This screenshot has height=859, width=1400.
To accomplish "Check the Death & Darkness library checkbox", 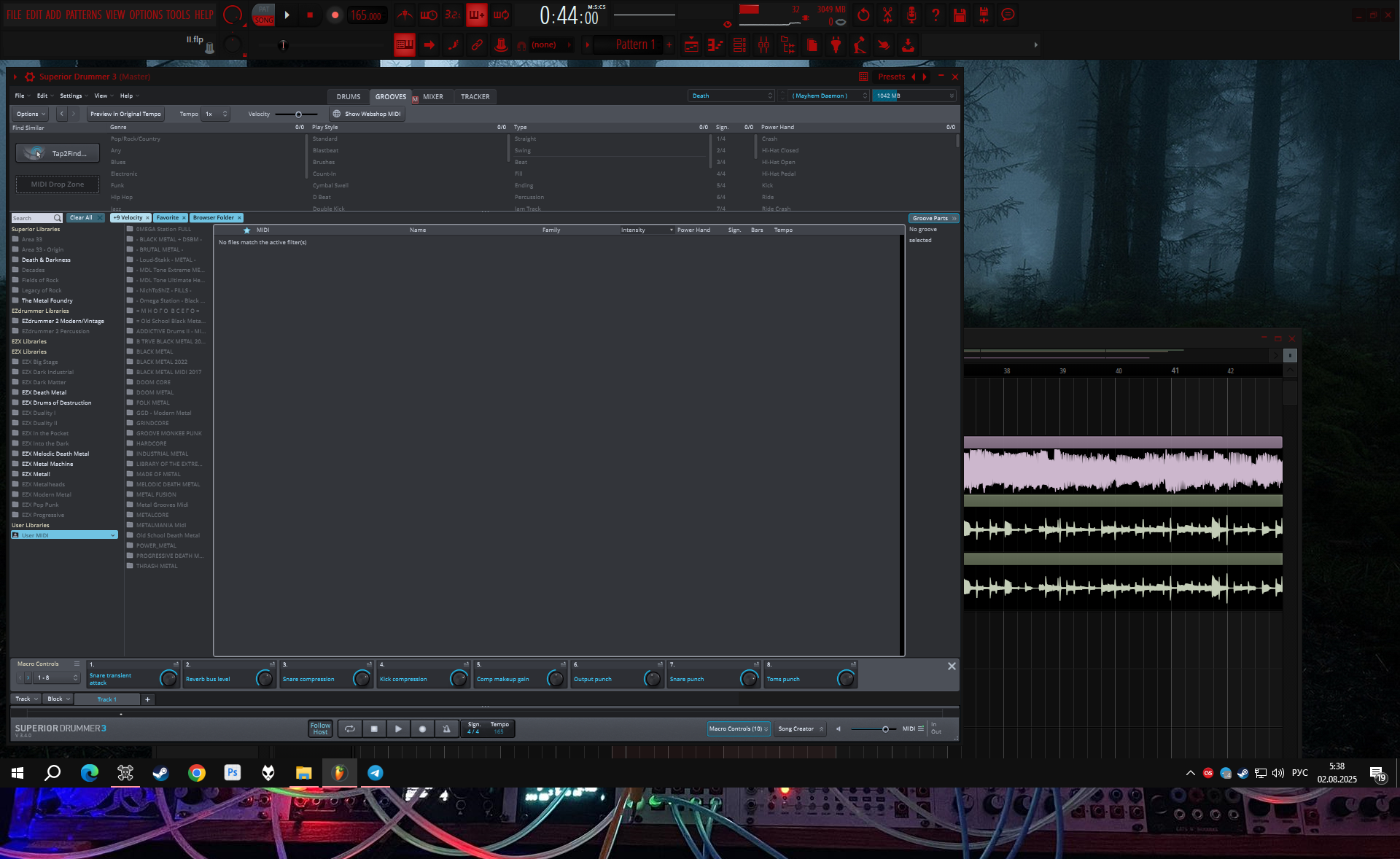I will (15, 260).
